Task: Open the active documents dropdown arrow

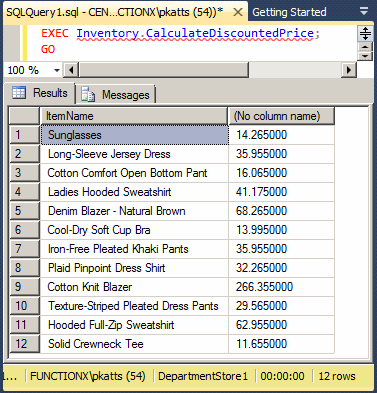Action: [x=364, y=12]
